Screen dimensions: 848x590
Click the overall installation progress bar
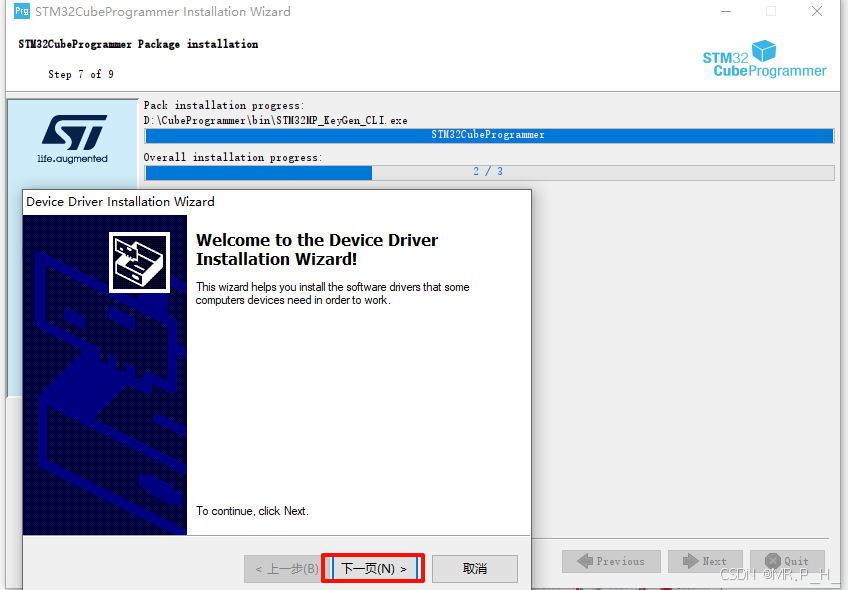click(489, 173)
